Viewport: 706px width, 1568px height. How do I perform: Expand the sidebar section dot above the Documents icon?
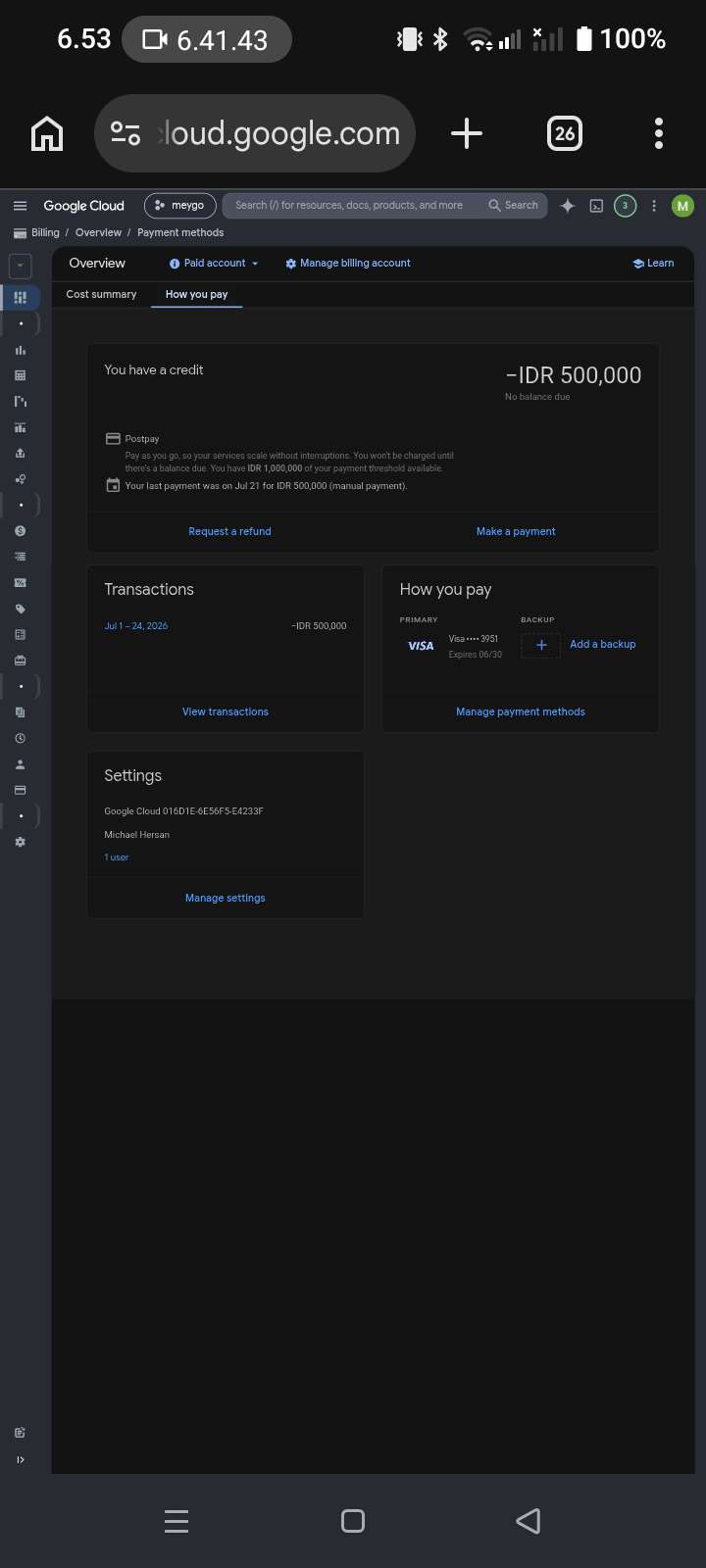[21, 686]
